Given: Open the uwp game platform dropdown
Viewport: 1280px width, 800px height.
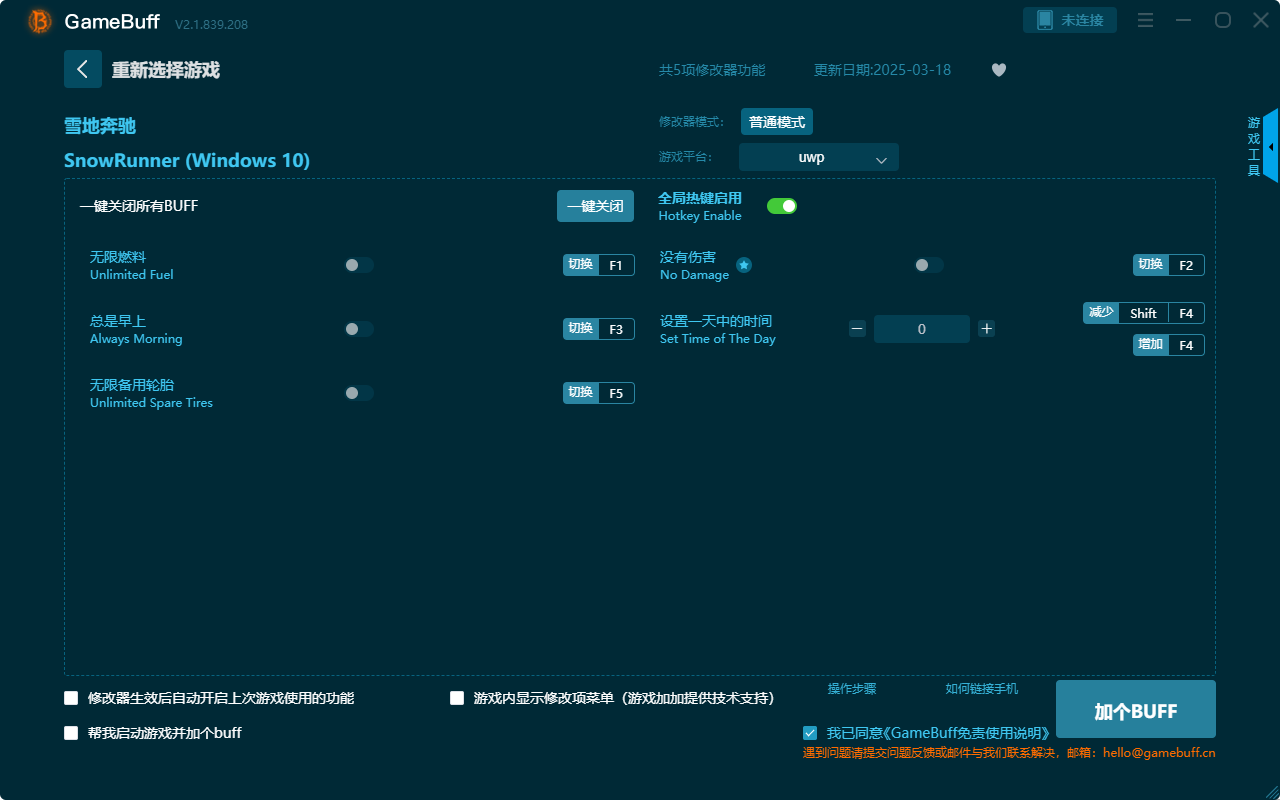Looking at the screenshot, I should pyautogui.click(x=818, y=157).
